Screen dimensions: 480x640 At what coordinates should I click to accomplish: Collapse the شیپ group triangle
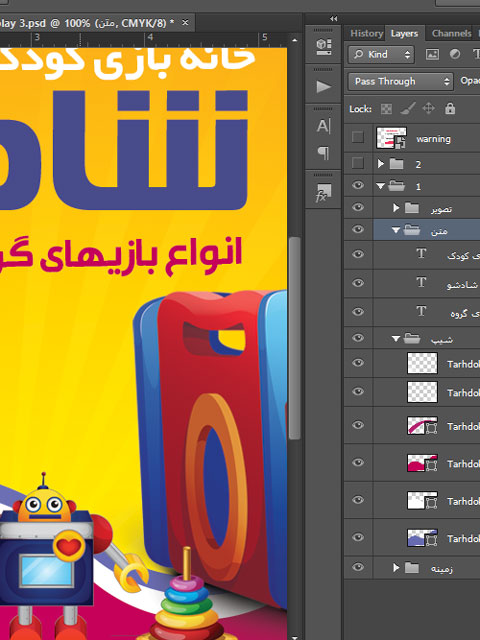click(396, 338)
